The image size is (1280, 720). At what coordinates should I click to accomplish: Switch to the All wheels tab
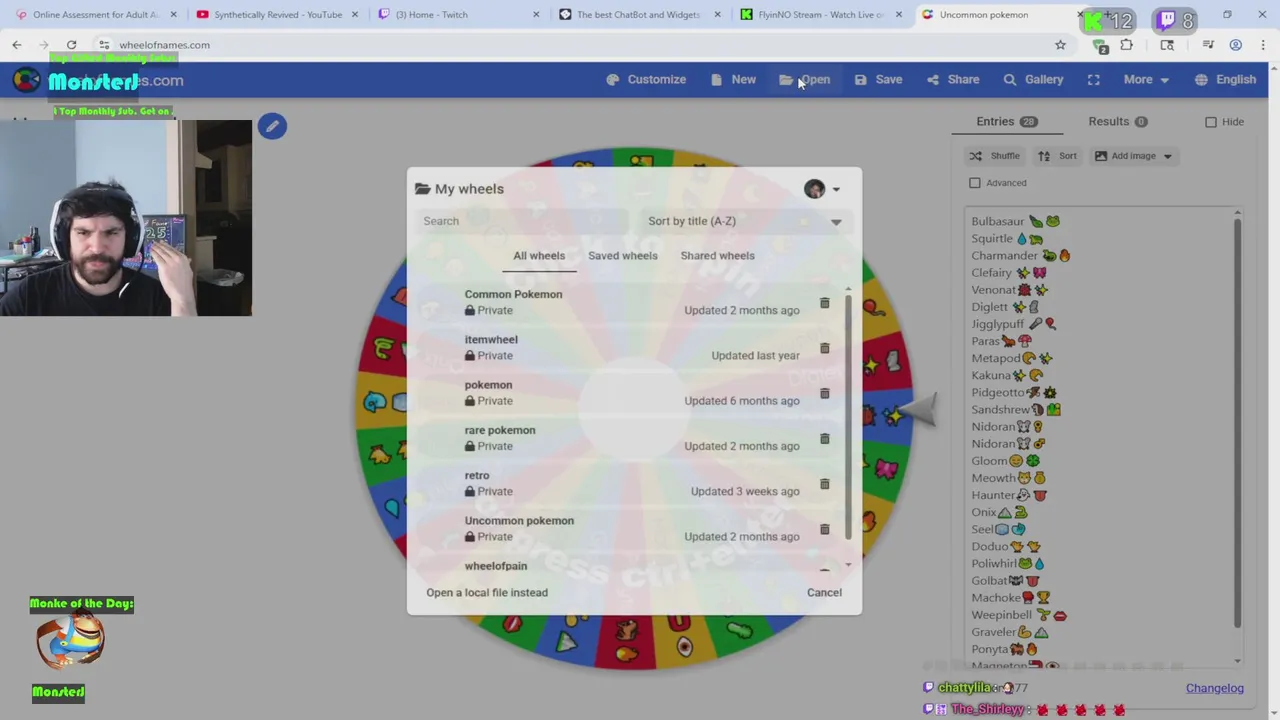pos(539,256)
